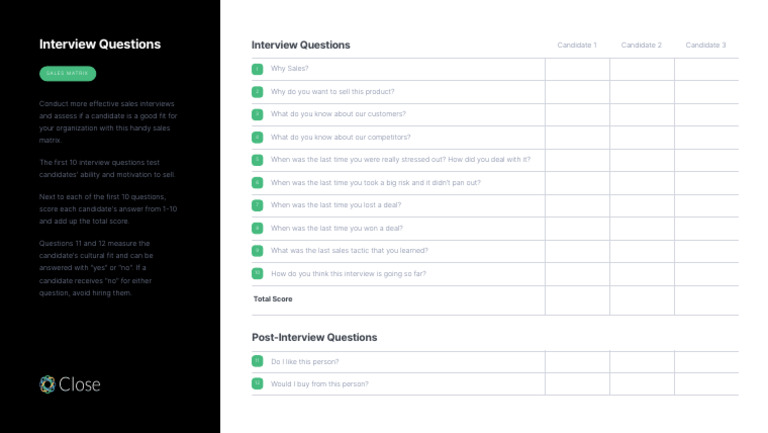Click the green number 7 badge
This screenshot has height=433, width=768.
point(257,205)
